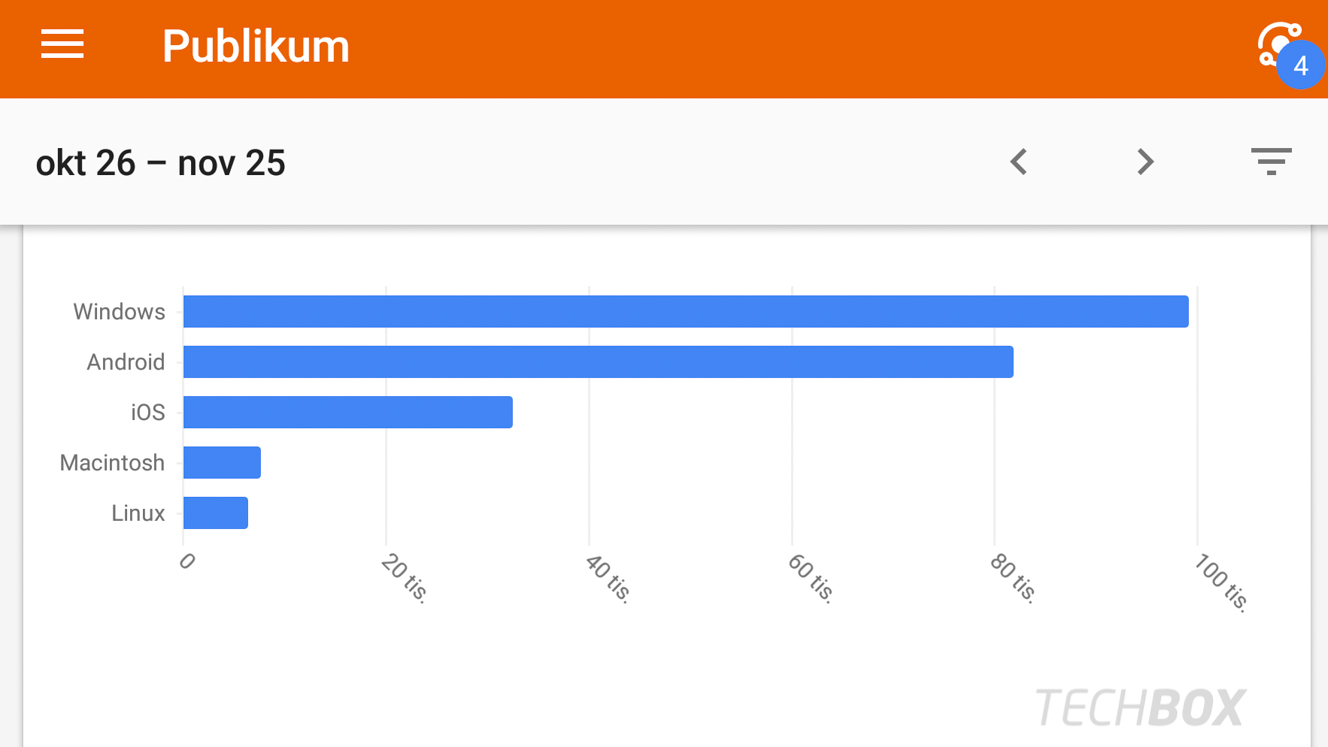Screen dimensions: 1328x747
Task: Click the 100 tis. axis tick label
Action: [x=1222, y=582]
